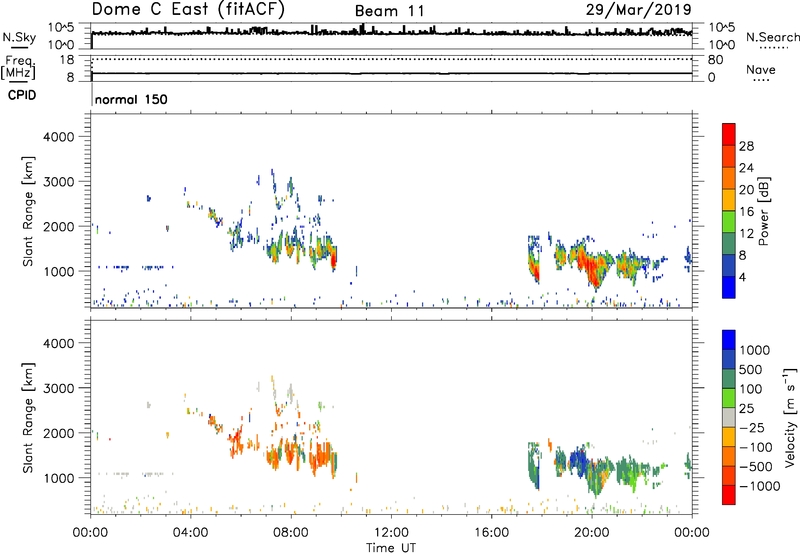Click the light green segment of the power colorbar
The height and width of the screenshot is (554, 800).
coord(729,221)
